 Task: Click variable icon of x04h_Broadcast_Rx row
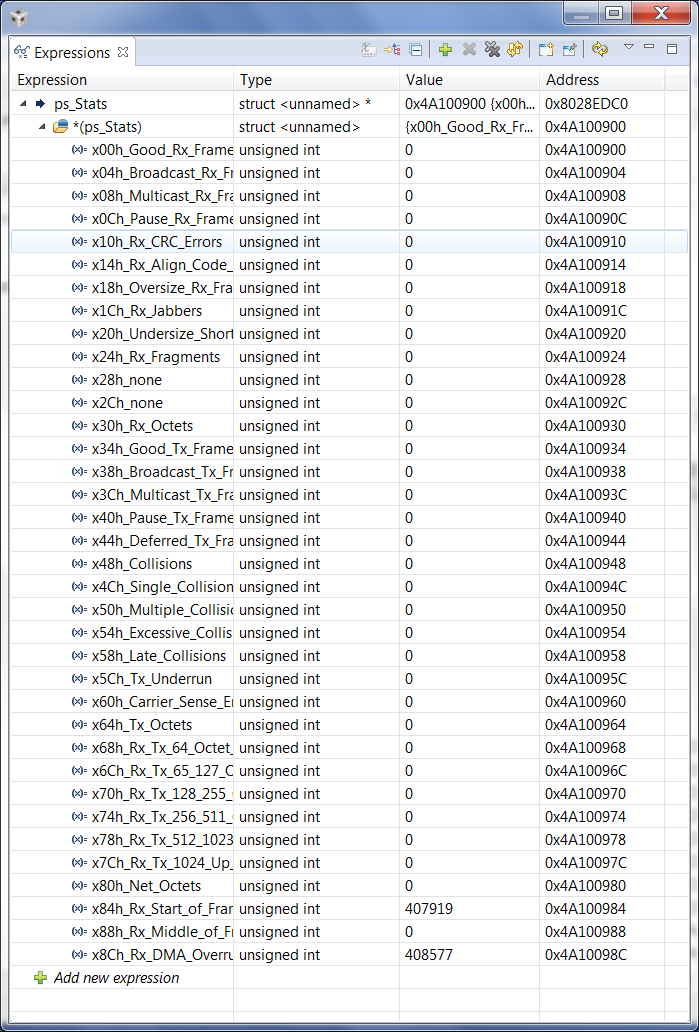(x=79, y=172)
